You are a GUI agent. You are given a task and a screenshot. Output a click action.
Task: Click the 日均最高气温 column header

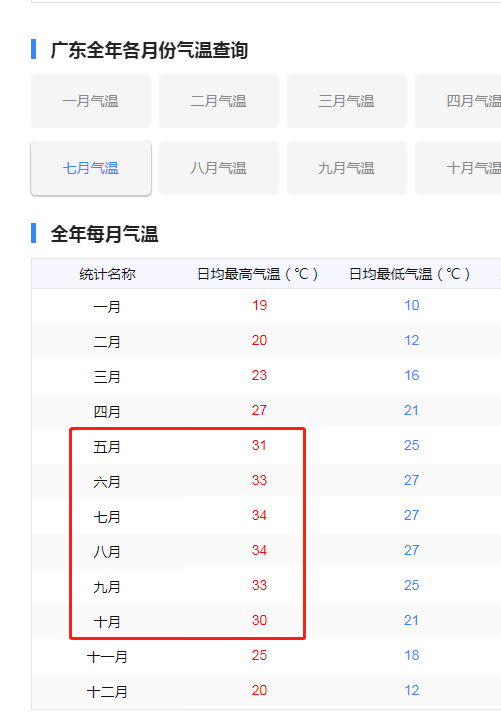(x=258, y=274)
